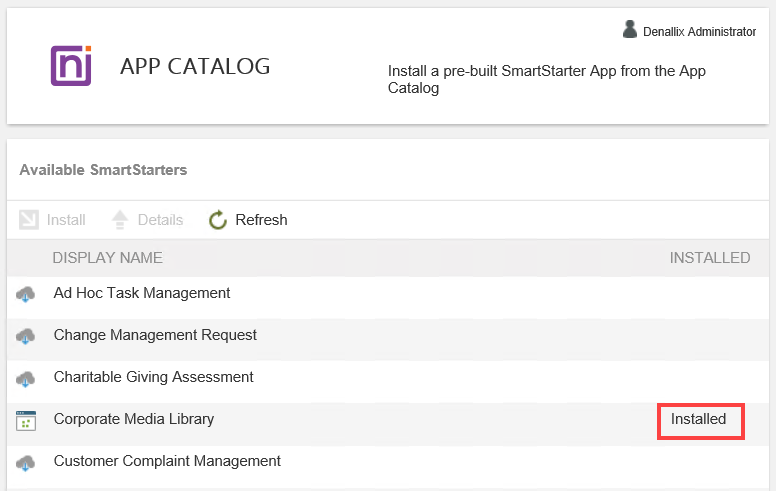
Task: Sort by the DISPLAY NAME column header
Action: coord(107,258)
